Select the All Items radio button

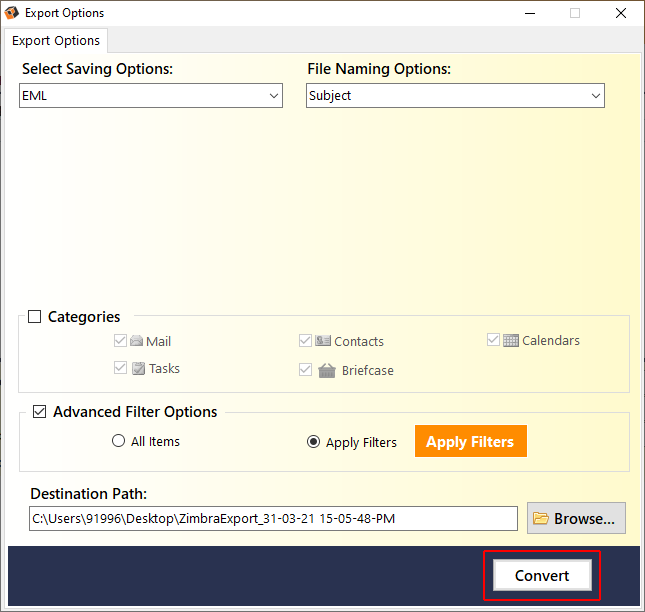click(118, 441)
